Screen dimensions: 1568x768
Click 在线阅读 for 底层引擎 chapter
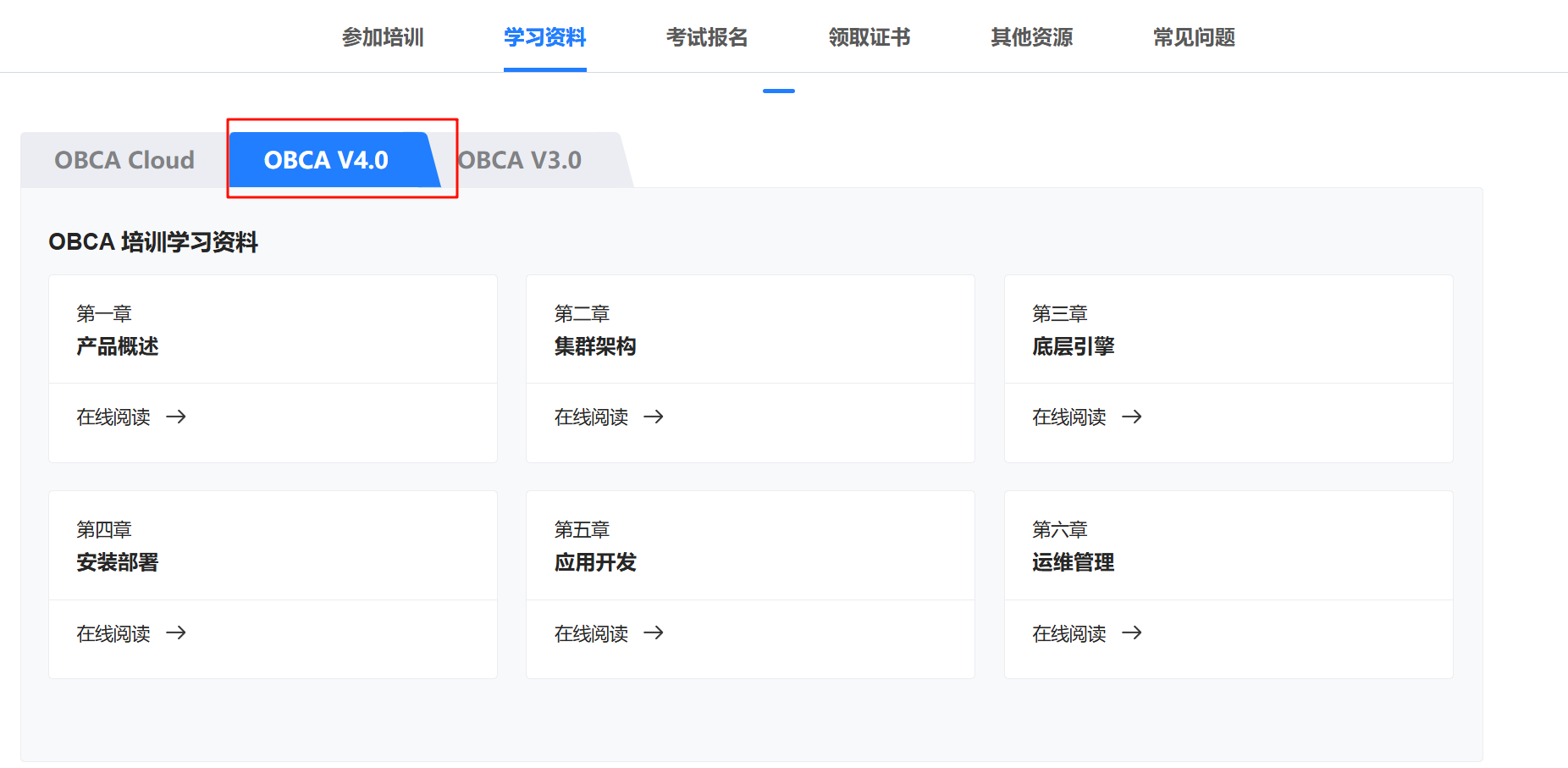coord(1069,417)
